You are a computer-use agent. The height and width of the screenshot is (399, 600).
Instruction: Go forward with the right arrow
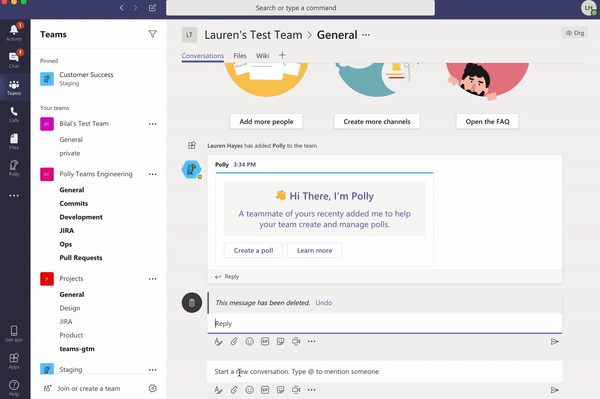pos(135,8)
